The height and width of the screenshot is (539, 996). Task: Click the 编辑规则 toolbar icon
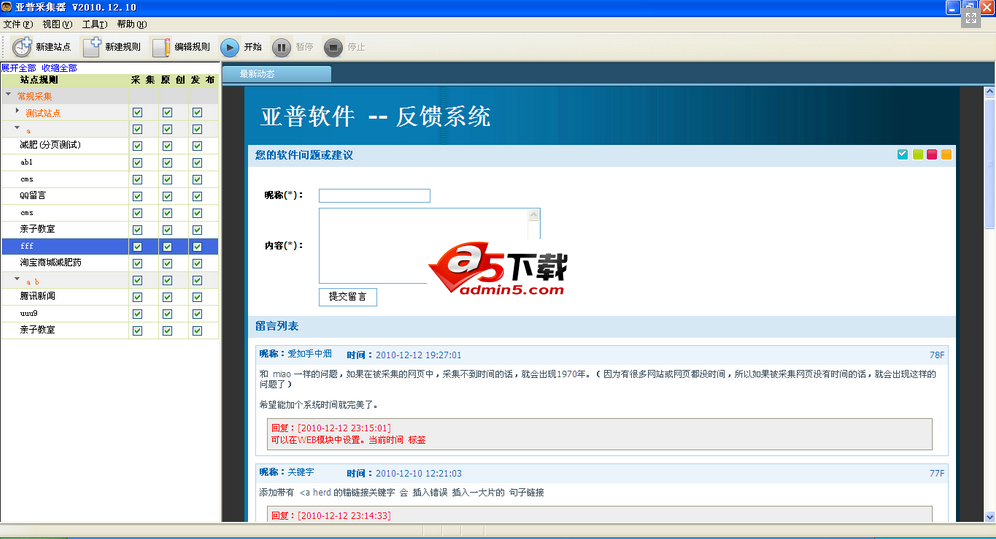tap(161, 47)
